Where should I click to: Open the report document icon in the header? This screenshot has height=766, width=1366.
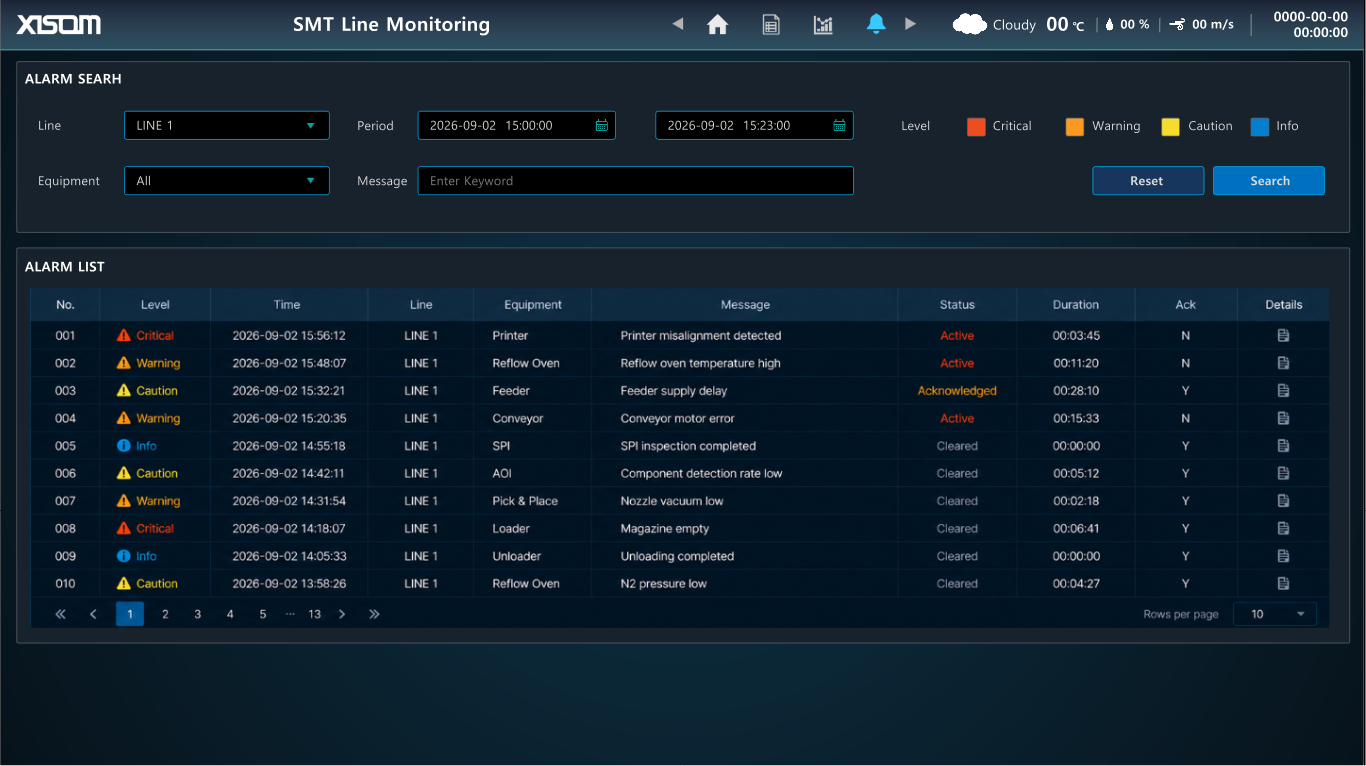pyautogui.click(x=771, y=25)
